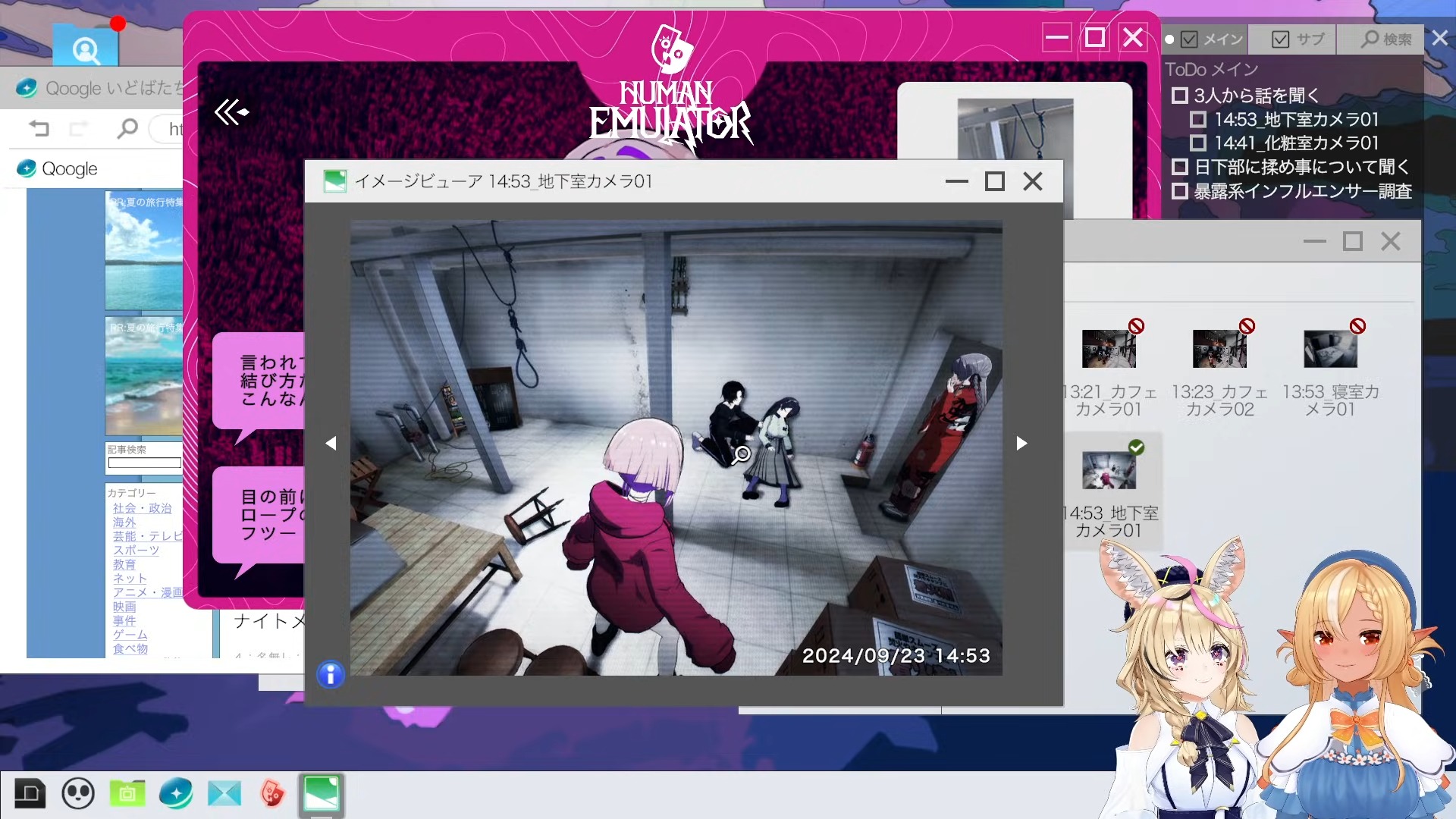
Task: Open the 映画 category link
Action: tap(124, 607)
